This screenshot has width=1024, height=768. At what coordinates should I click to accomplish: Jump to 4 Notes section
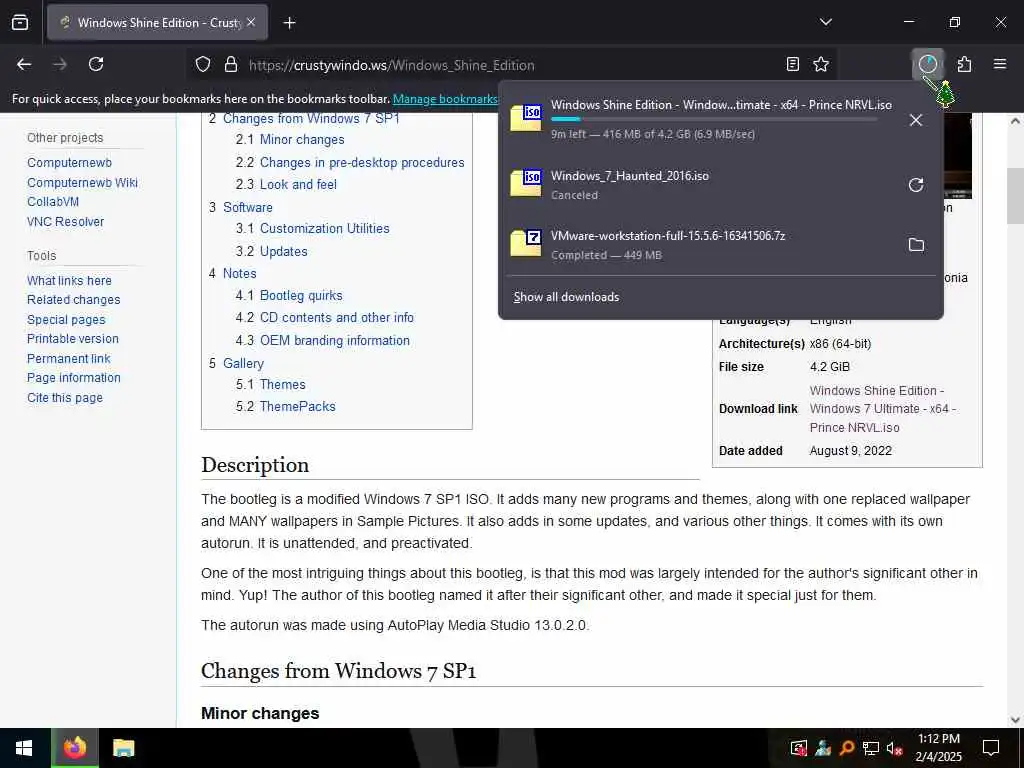point(232,274)
